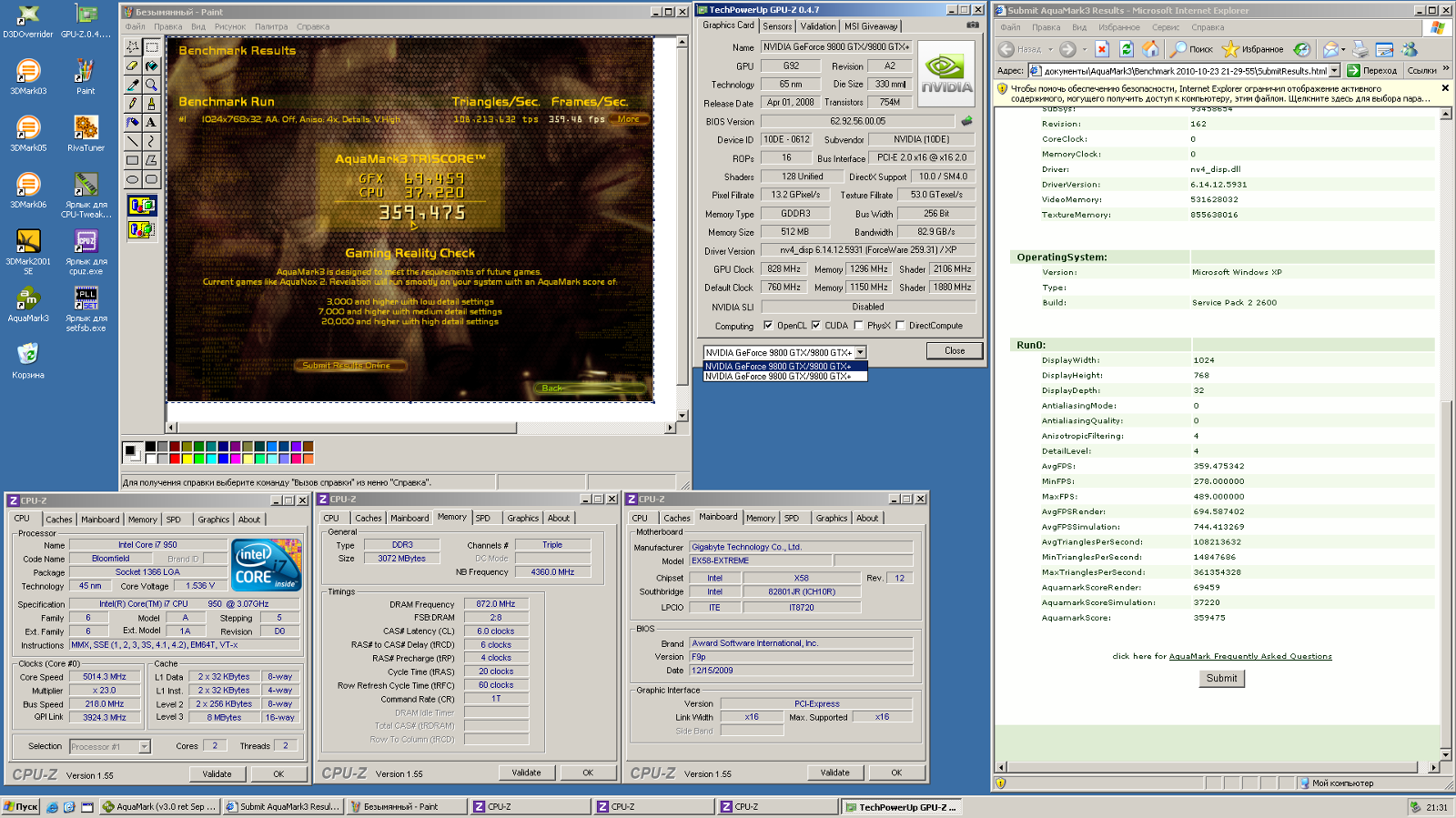Open the Mail button dropdown arrow in IE
1456x818 pixels.
pos(1343,49)
